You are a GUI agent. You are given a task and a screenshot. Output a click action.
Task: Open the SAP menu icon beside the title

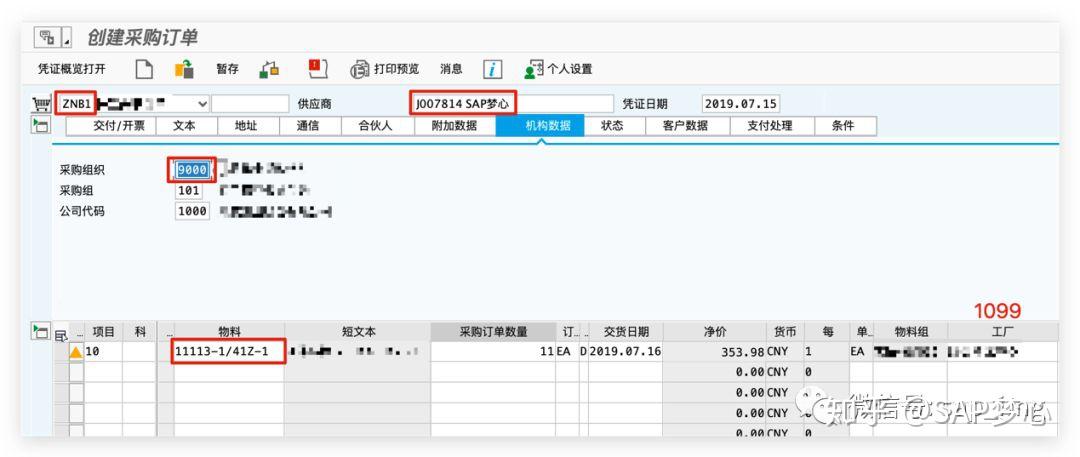[x=47, y=37]
